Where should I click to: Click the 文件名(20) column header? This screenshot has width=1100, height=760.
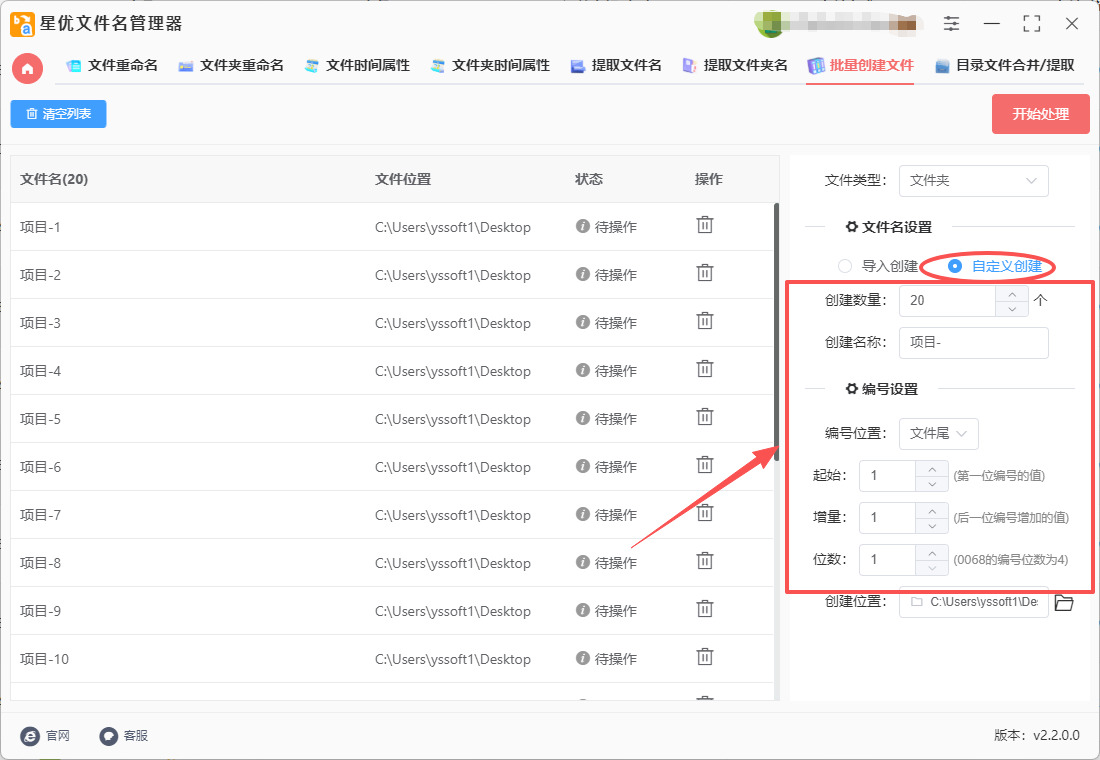[54, 179]
